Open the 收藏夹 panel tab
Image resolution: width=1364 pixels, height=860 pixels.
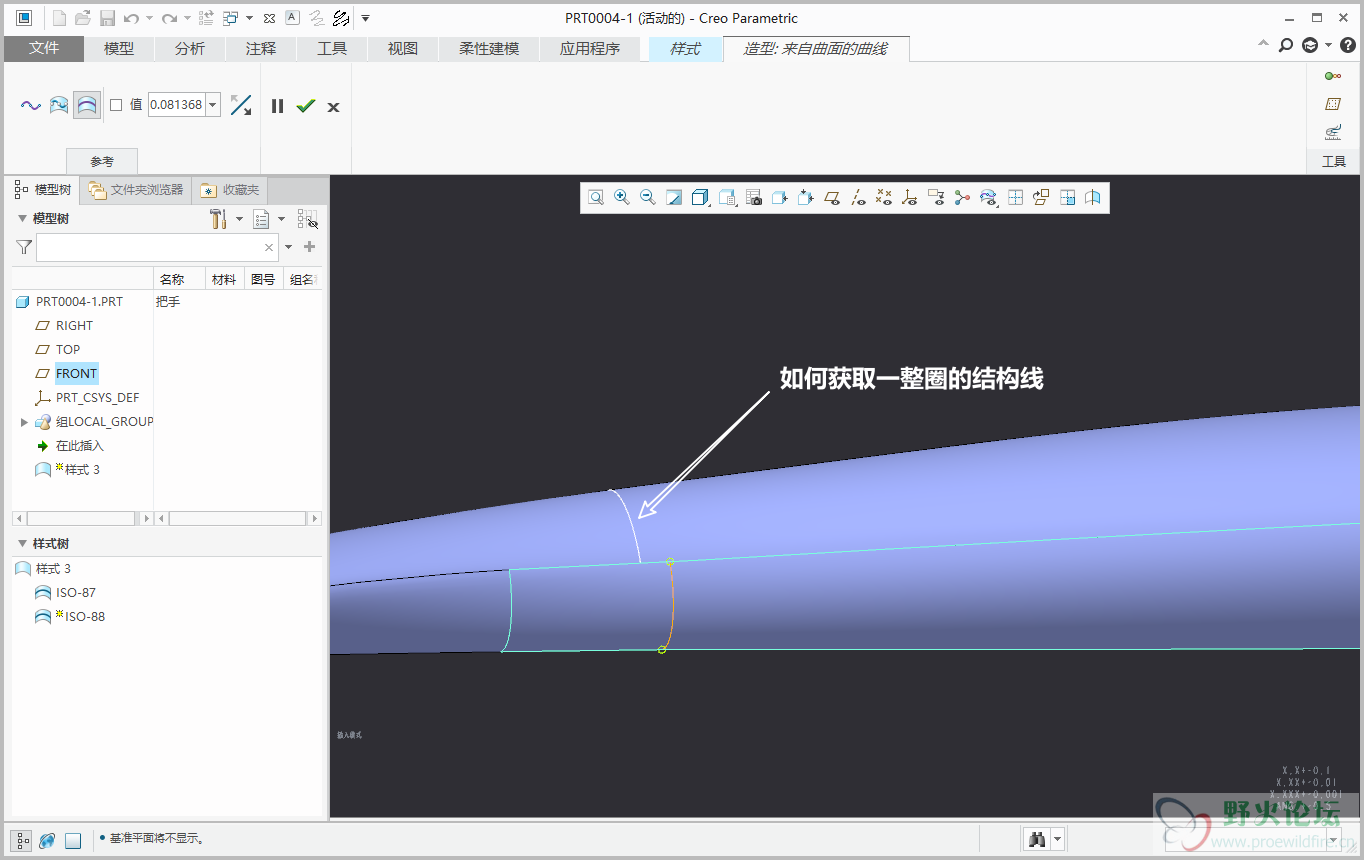[x=230, y=190]
